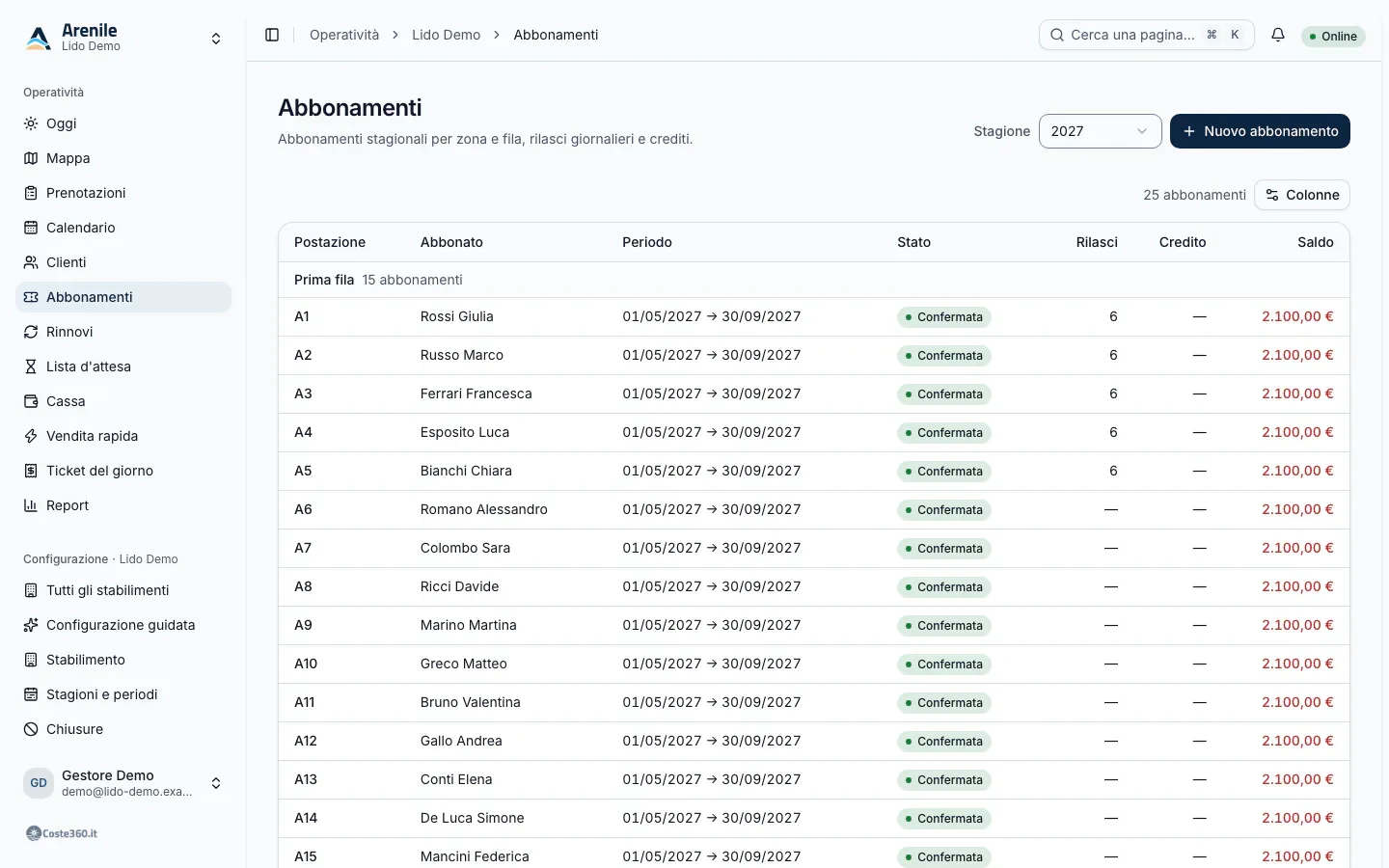Open the Colonne column selector
Screen dimensions: 1389x868
coord(1301,195)
